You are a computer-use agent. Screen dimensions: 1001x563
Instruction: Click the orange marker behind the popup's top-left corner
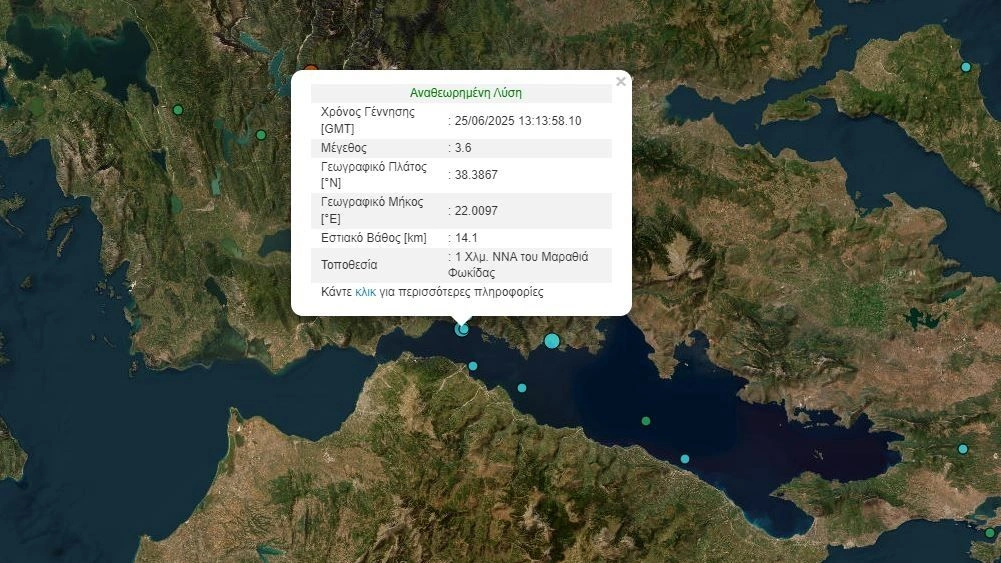pyautogui.click(x=311, y=70)
